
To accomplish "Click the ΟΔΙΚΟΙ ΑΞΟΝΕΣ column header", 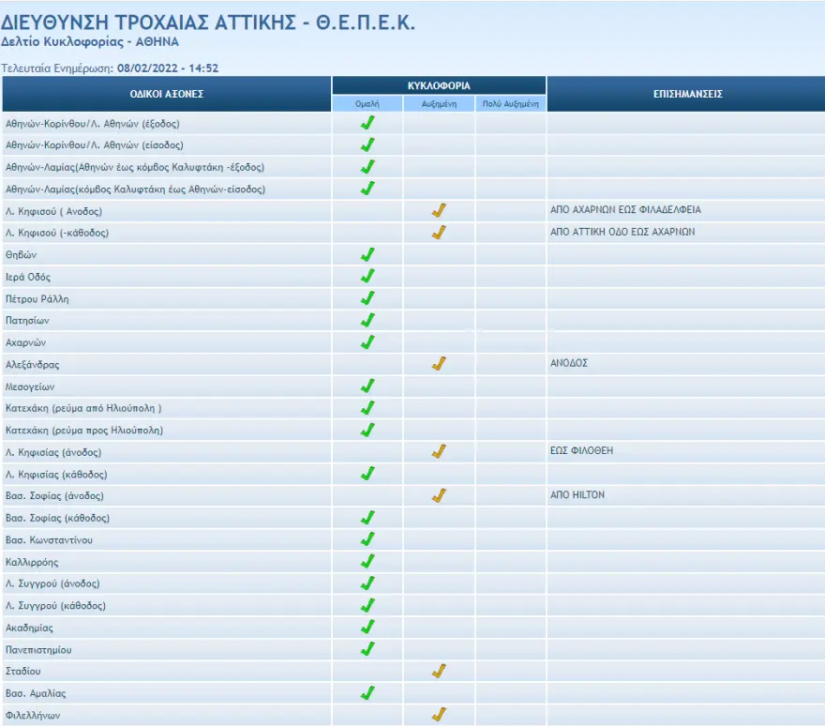I will [167, 94].
